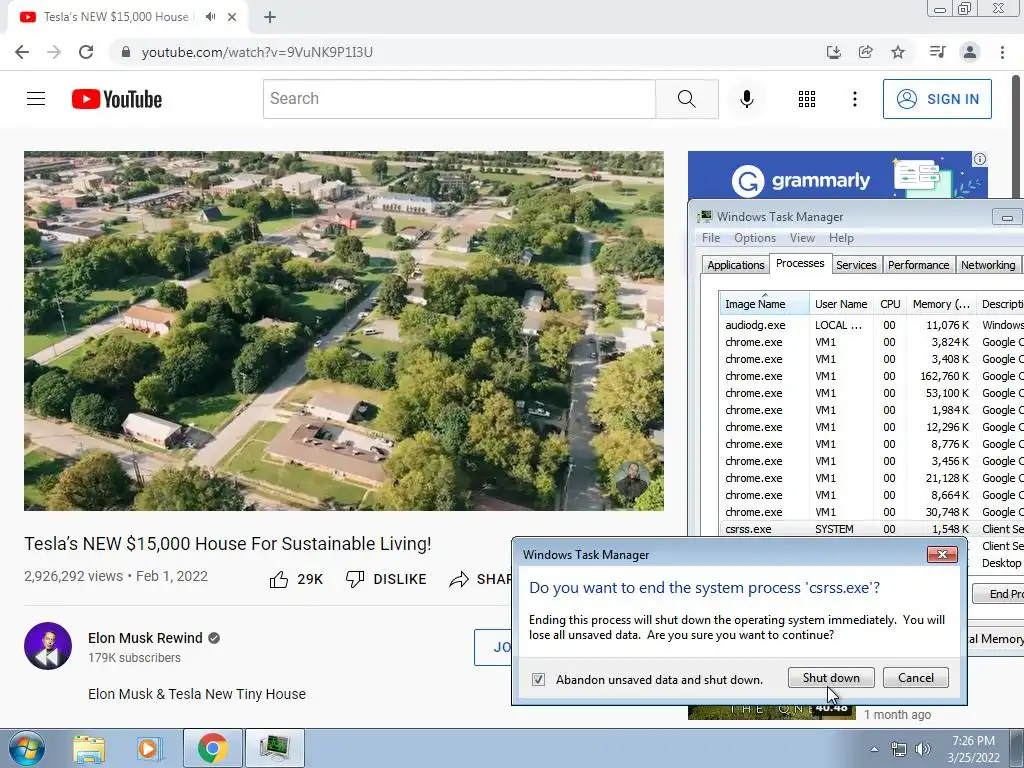Viewport: 1024px width, 768px height.
Task: Open Task Manager View menu
Action: click(802, 238)
